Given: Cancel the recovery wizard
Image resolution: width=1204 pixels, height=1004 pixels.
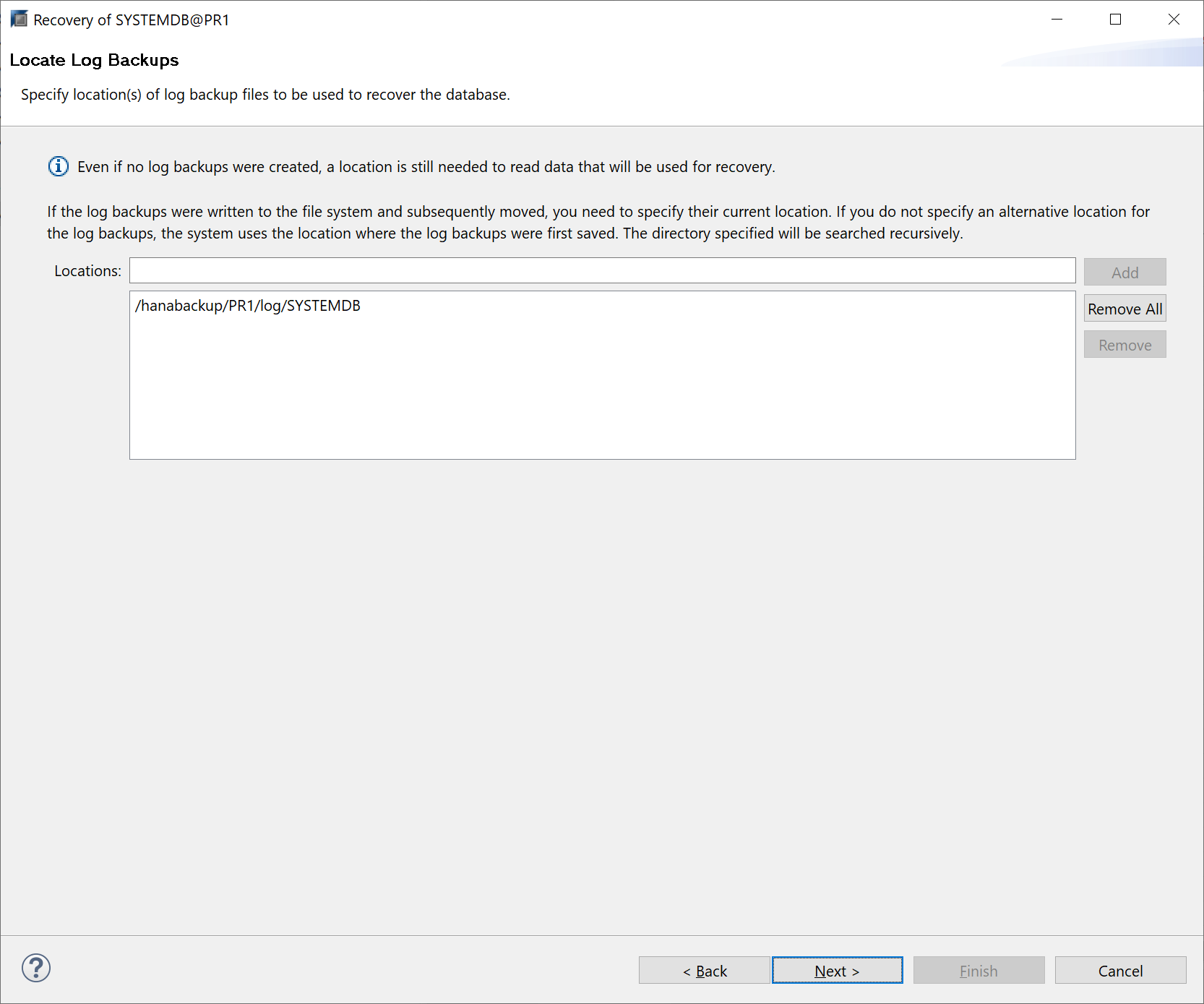Looking at the screenshot, I should pyautogui.click(x=1120, y=971).
